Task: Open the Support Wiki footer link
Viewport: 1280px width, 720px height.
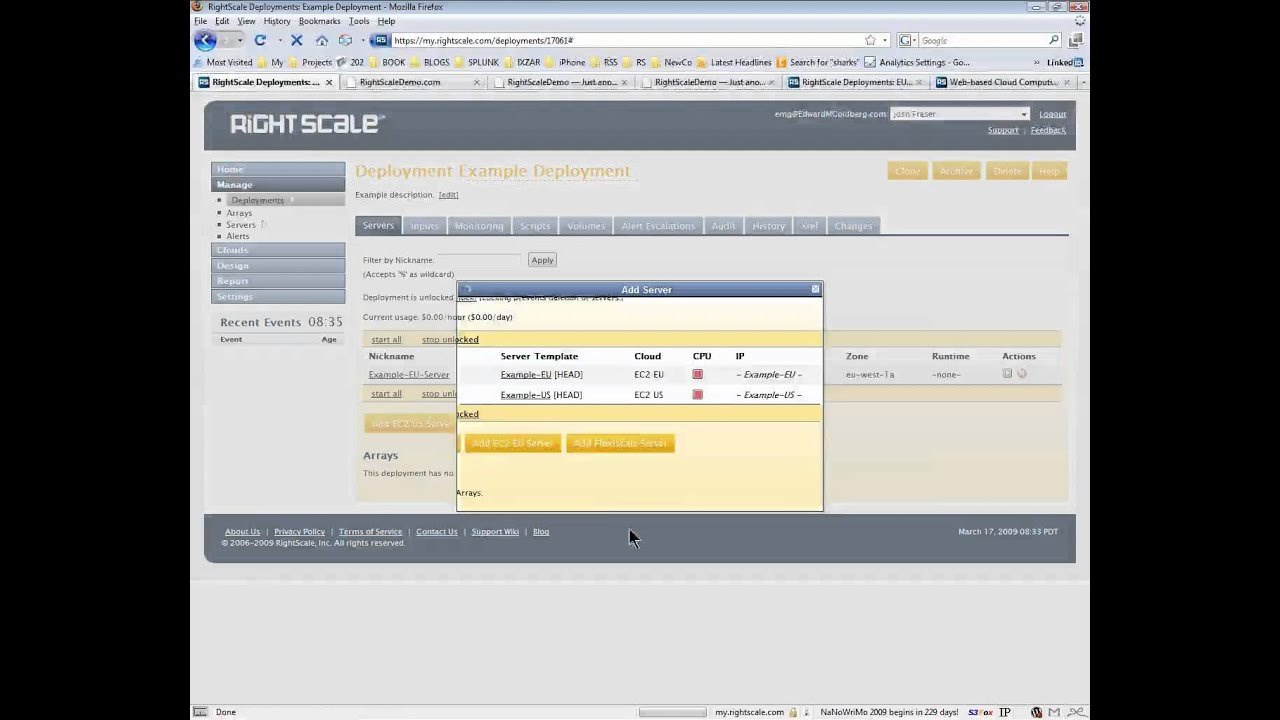Action: [x=495, y=532]
